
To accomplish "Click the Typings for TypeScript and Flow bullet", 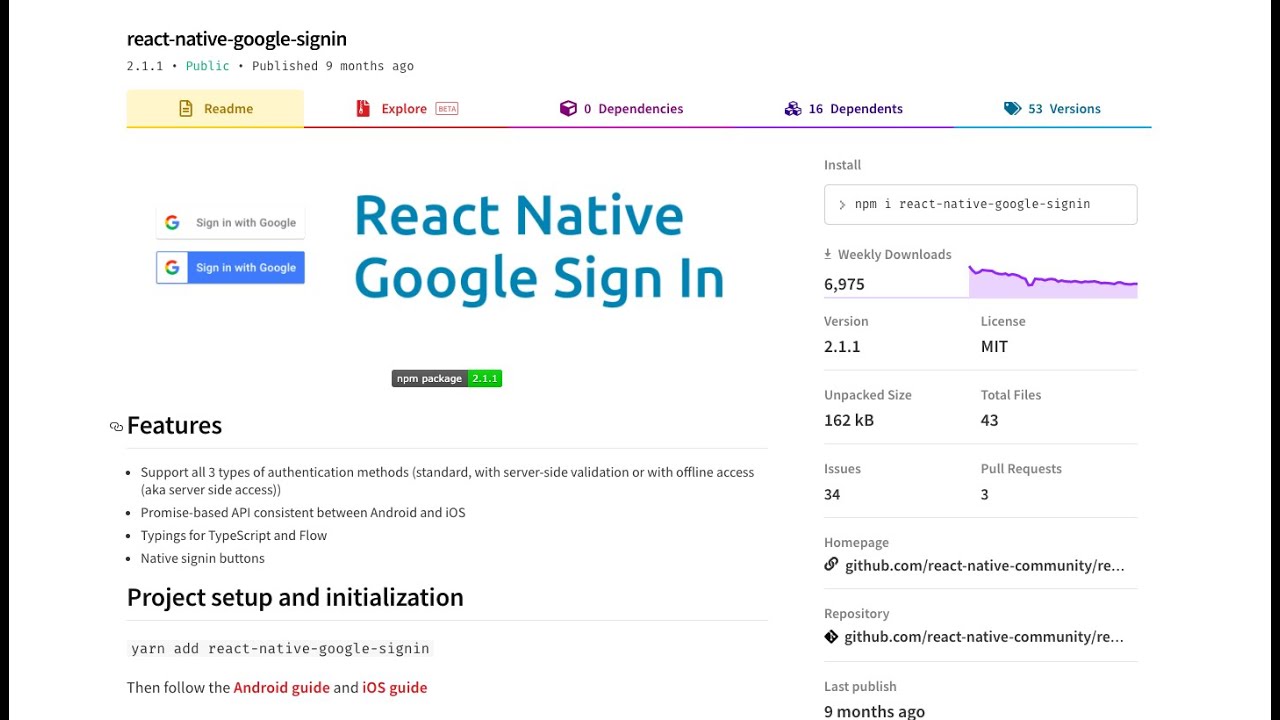I will pyautogui.click(x=234, y=535).
